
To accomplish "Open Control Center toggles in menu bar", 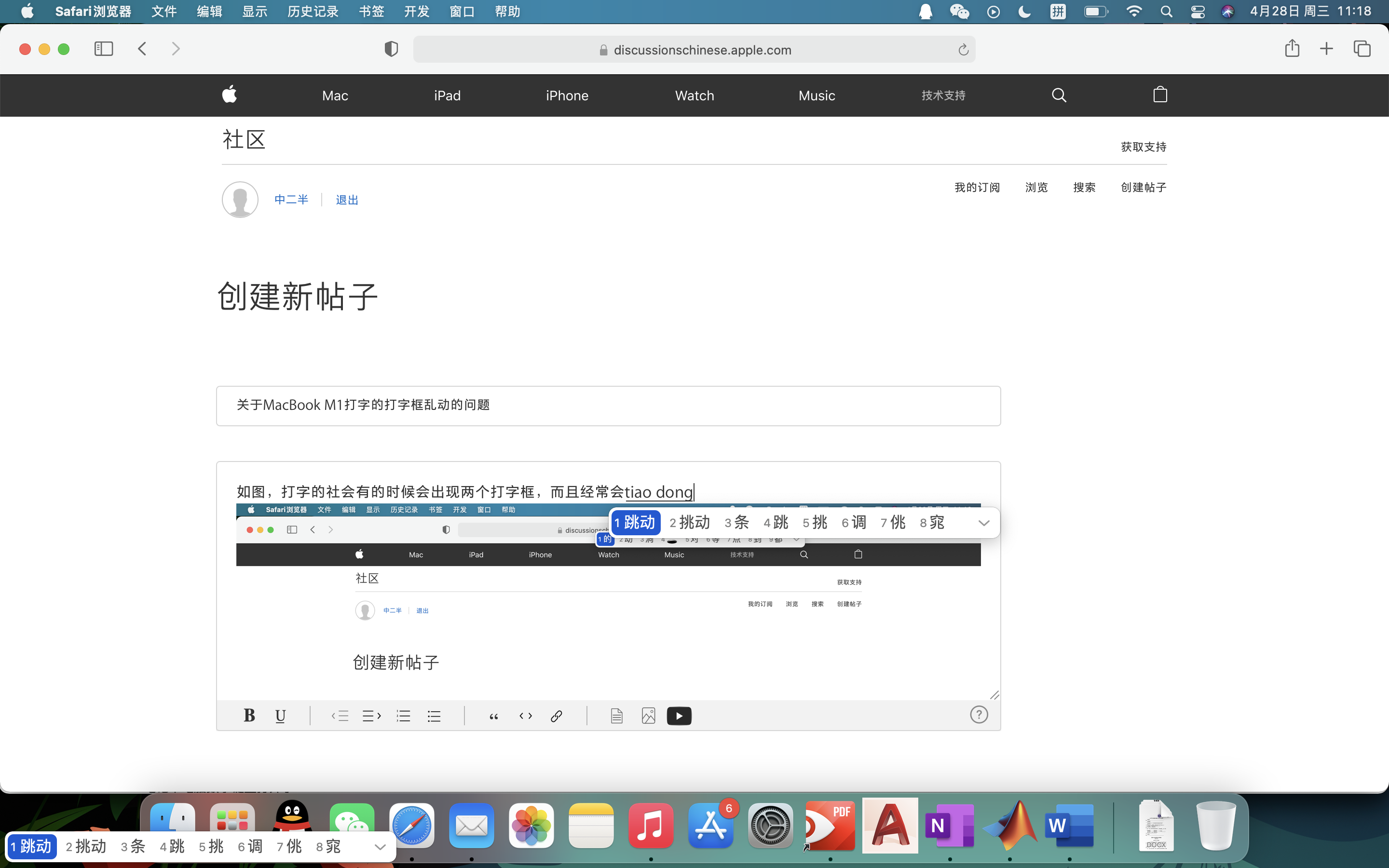I will point(1198,12).
